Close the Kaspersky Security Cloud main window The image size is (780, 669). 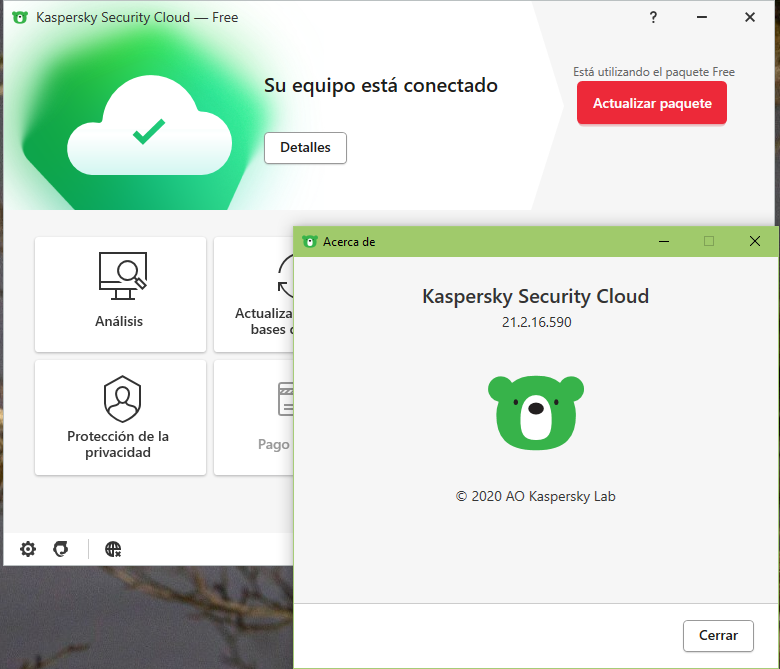click(750, 17)
